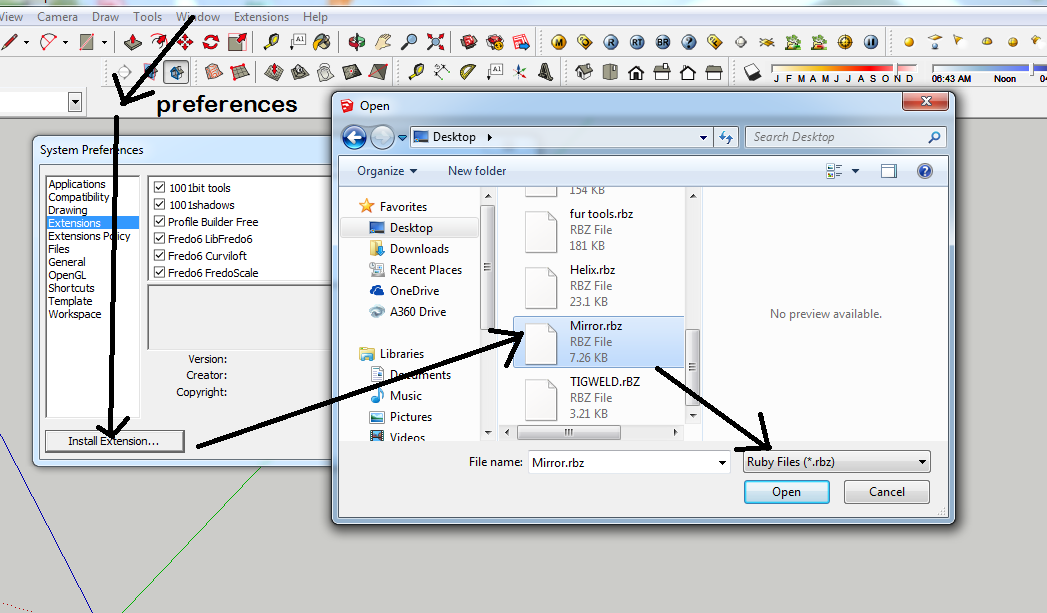Open the Draw menu
Image resolution: width=1047 pixels, height=613 pixels.
(x=105, y=17)
